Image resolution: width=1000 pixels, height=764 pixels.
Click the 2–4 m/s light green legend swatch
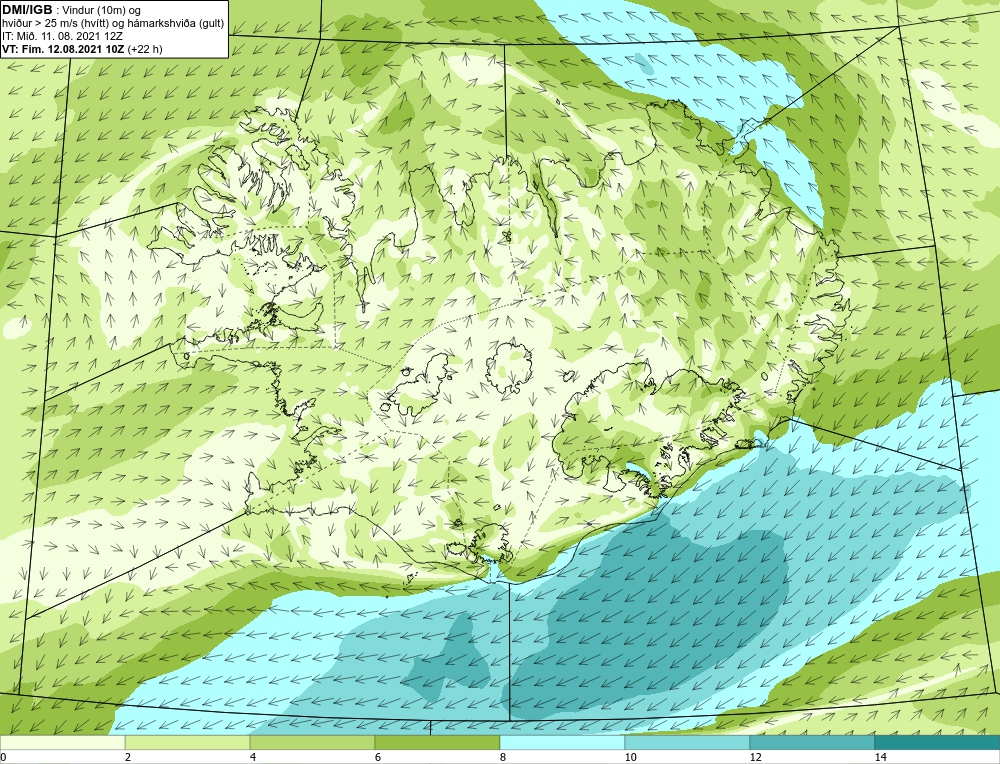[188, 743]
